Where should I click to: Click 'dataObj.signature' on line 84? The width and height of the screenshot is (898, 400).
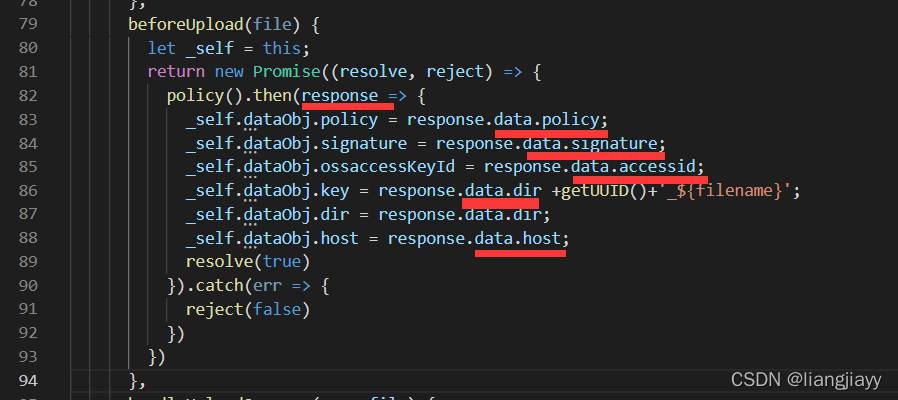tap(325, 143)
